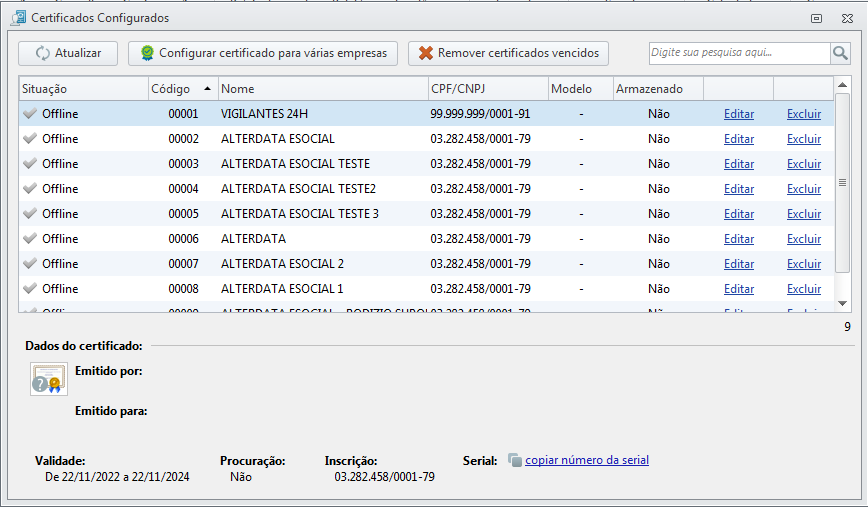The width and height of the screenshot is (868, 507).
Task: Edit the ALTERDATA row code 00006
Action: pyautogui.click(x=739, y=239)
